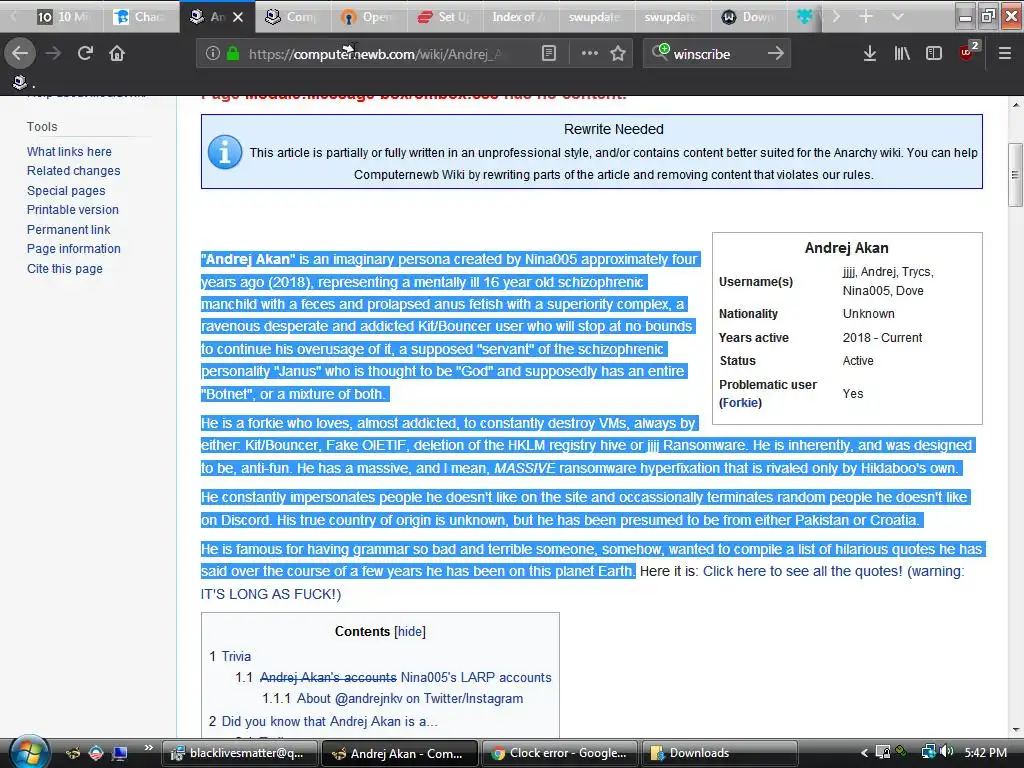Open the 'Page information' link
The height and width of the screenshot is (768, 1024).
[x=74, y=249]
